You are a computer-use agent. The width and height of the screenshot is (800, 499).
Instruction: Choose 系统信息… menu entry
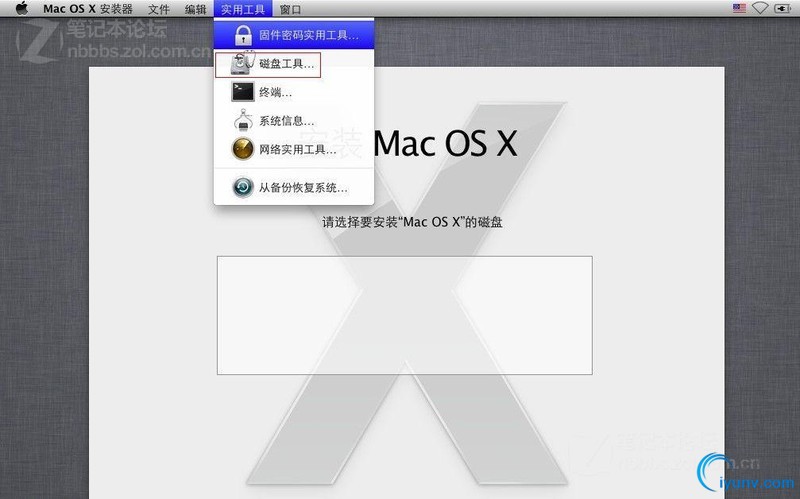pyautogui.click(x=294, y=121)
